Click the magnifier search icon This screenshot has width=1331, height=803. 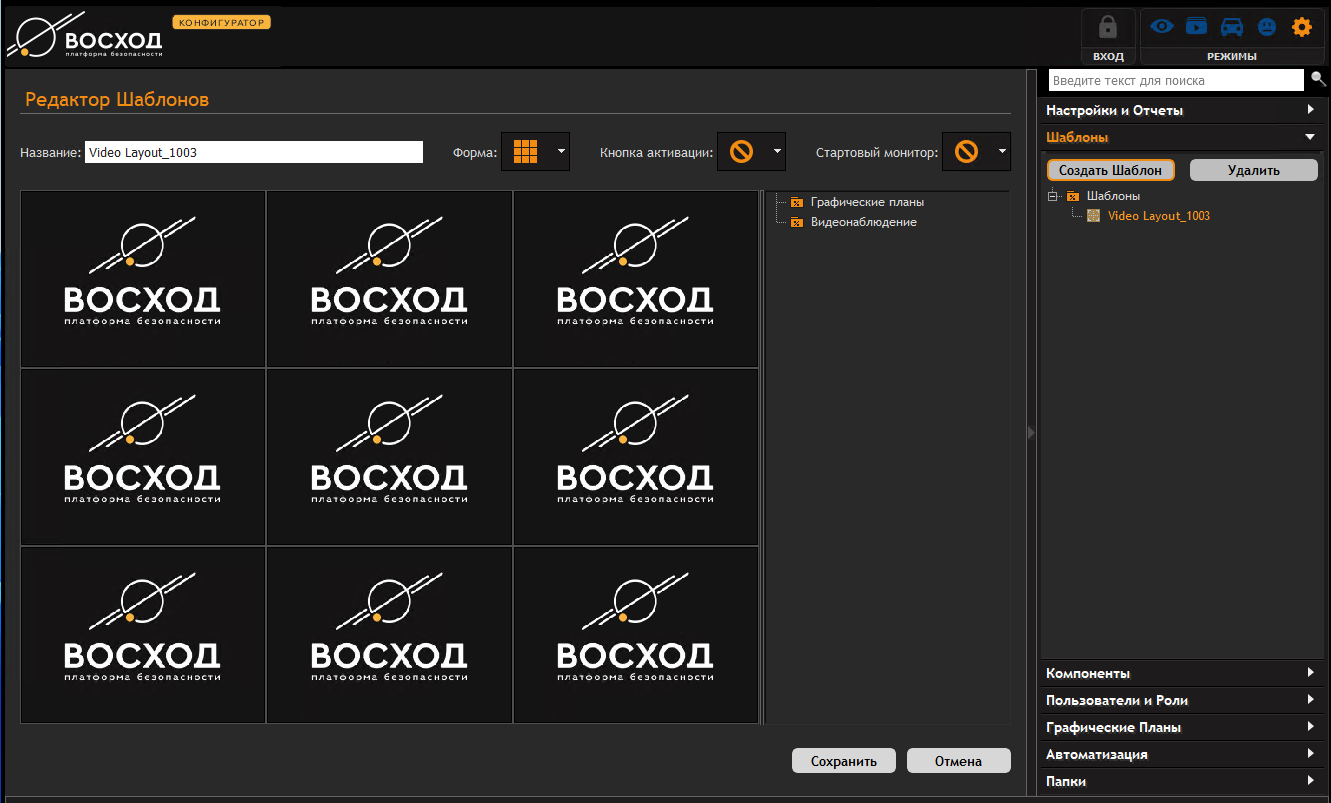(x=1318, y=80)
